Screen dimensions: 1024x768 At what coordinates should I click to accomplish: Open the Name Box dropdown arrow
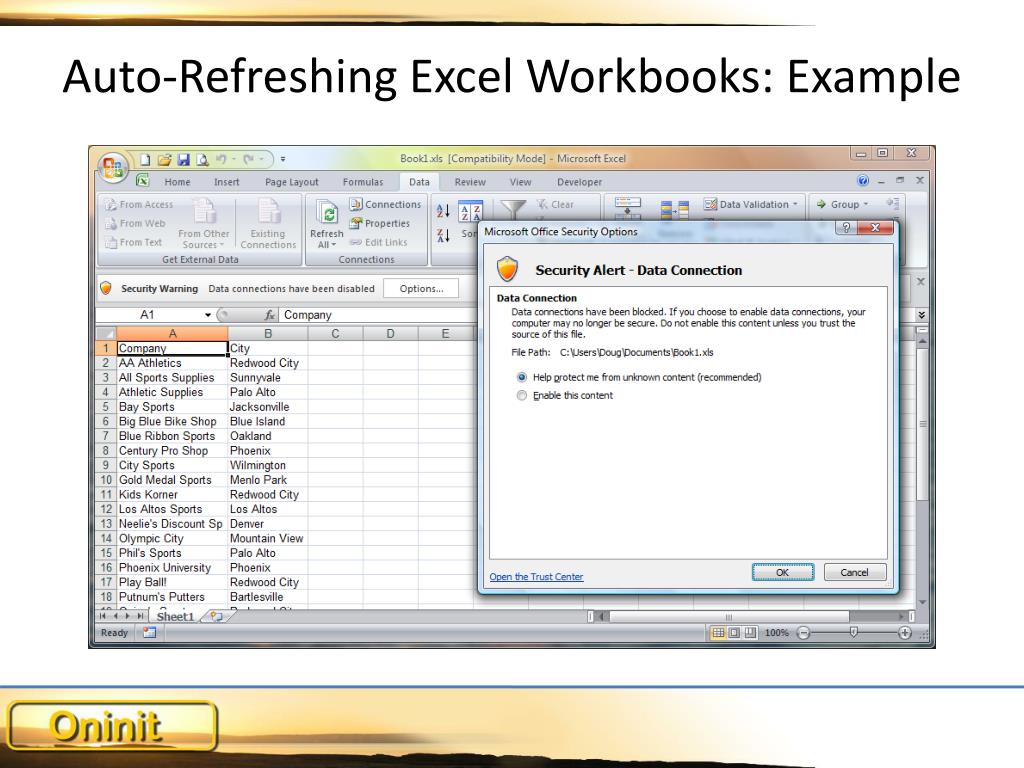(x=208, y=315)
